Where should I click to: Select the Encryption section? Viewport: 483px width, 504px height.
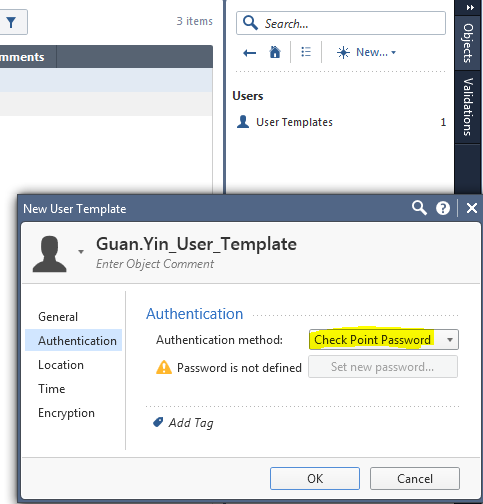[x=66, y=413]
